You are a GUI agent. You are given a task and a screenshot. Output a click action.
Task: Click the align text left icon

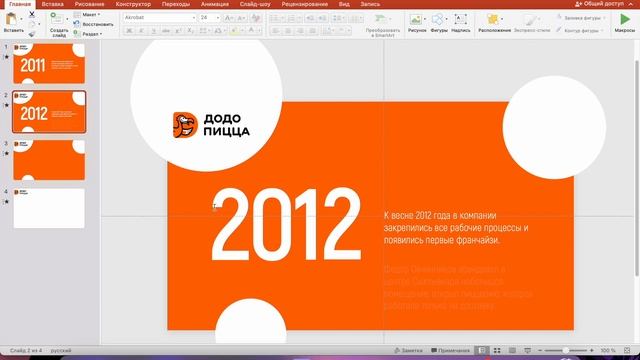coord(276,31)
